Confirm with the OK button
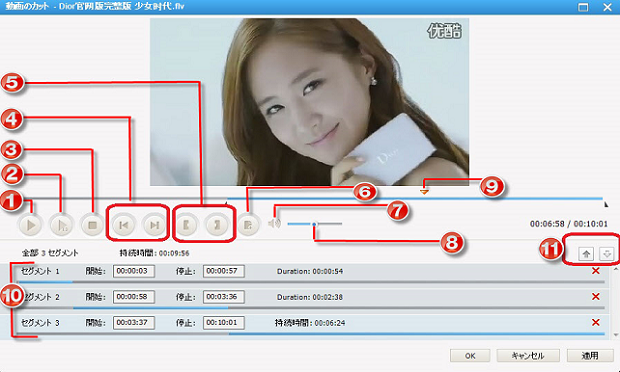Screen dimensions: 620x372 [470, 356]
